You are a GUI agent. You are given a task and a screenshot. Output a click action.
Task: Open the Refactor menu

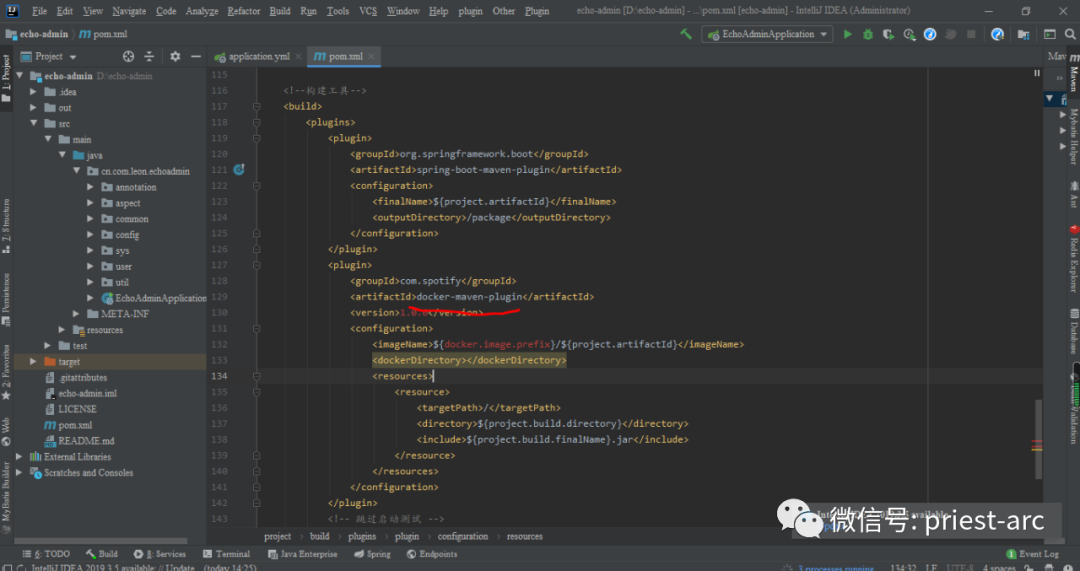[243, 11]
